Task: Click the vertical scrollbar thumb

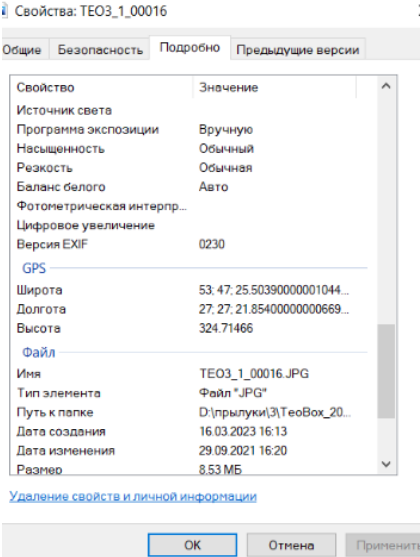Action: (386, 371)
